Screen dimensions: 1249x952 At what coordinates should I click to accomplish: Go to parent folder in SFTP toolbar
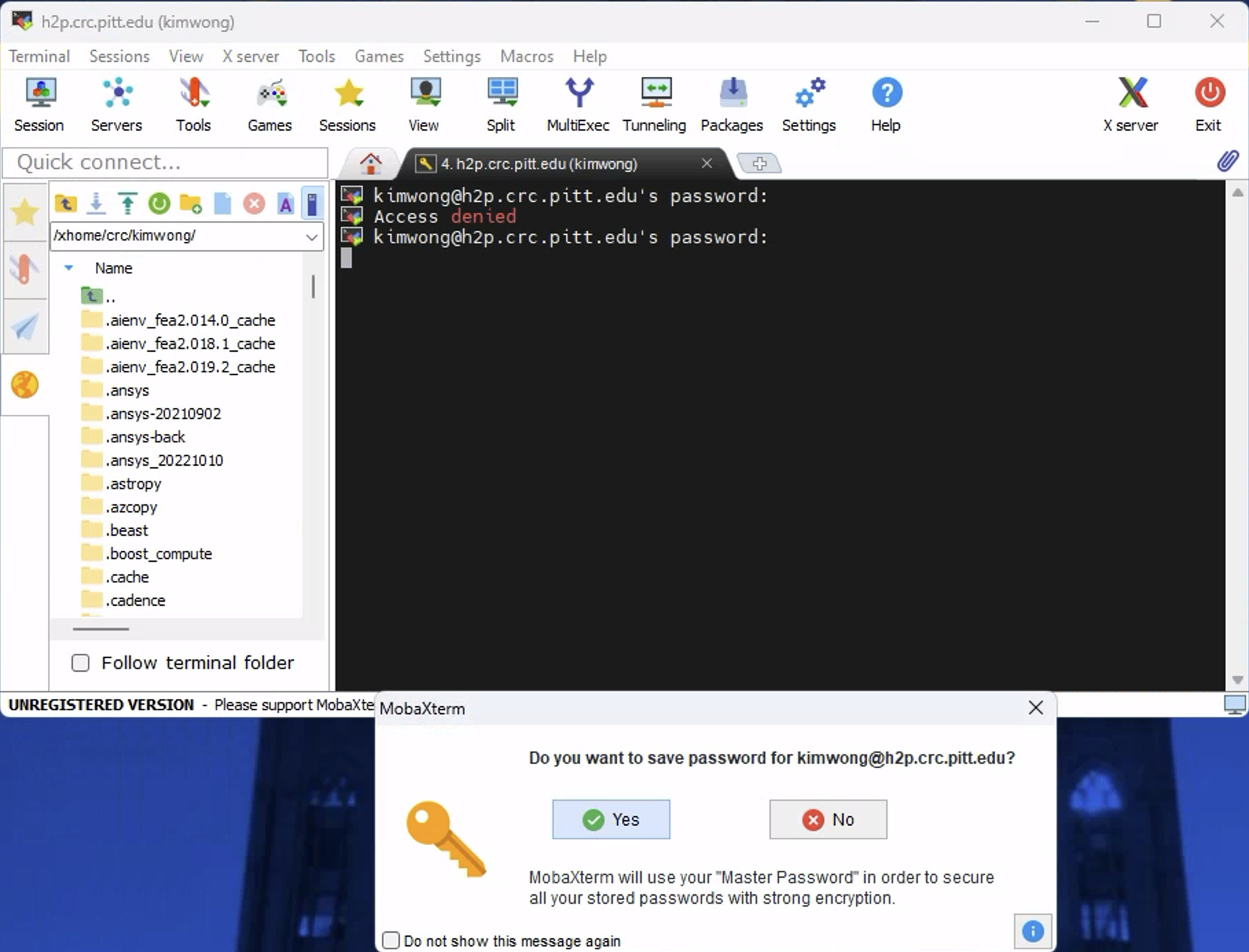point(66,203)
